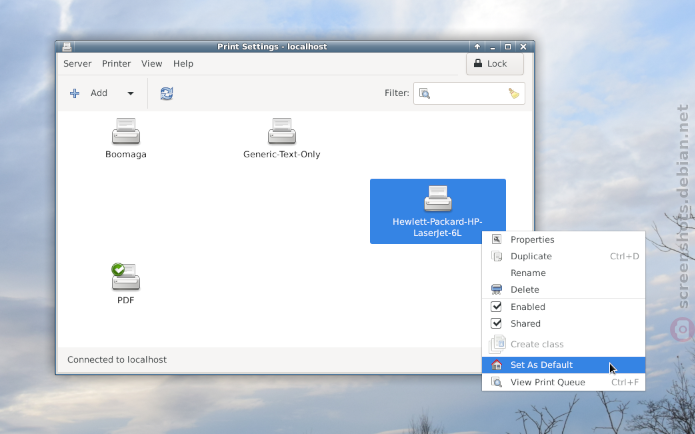Open the Server menu
This screenshot has height=434, width=695.
coord(77,64)
